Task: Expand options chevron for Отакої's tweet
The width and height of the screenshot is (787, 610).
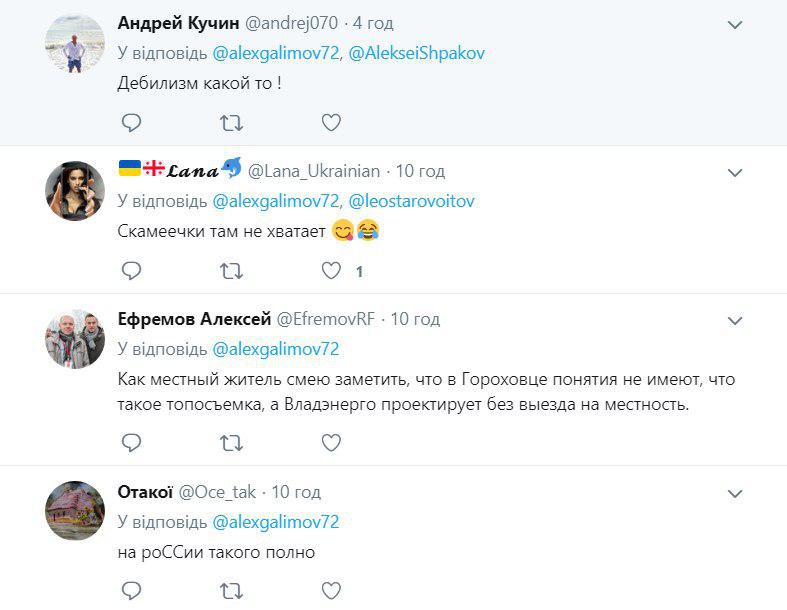Action: [735, 492]
